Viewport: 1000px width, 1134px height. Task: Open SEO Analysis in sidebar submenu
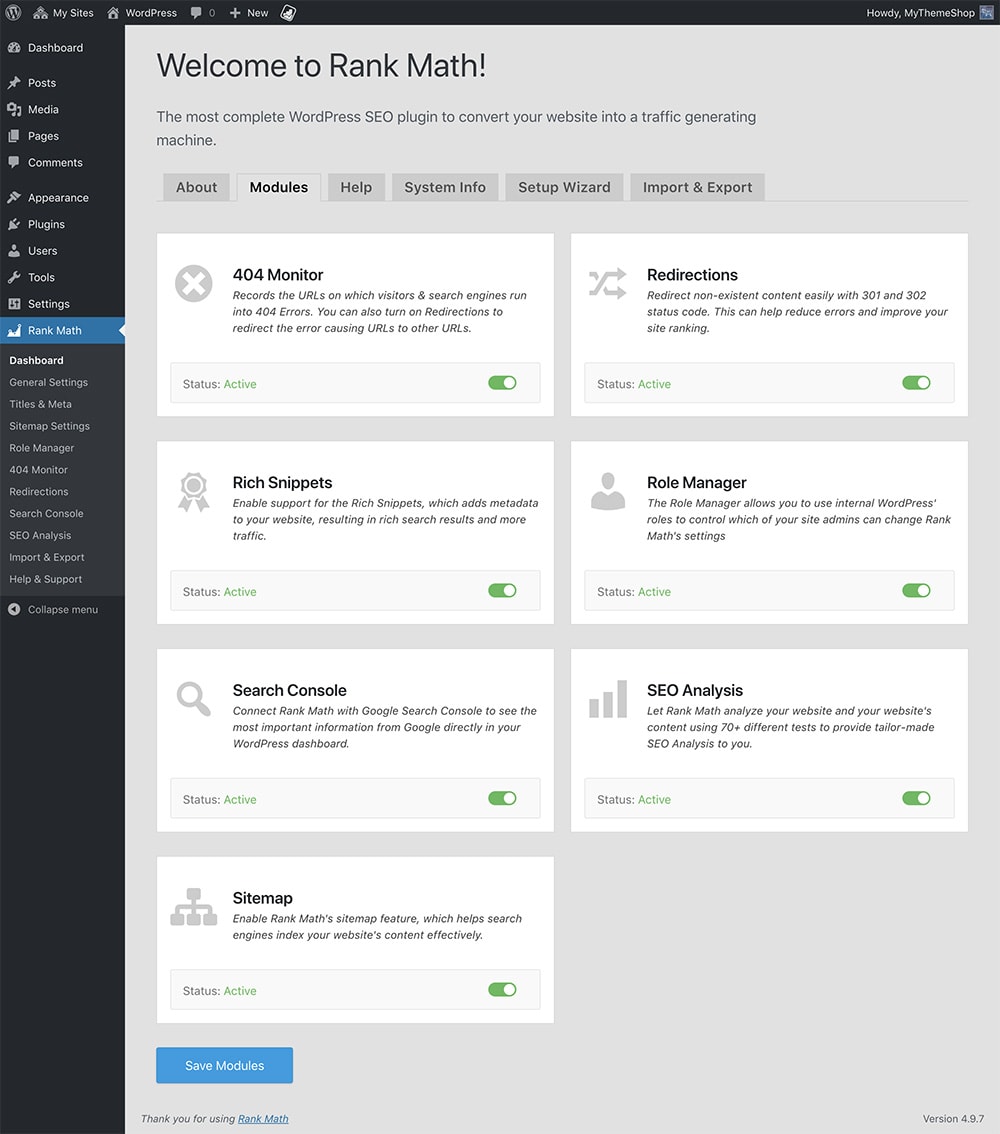[x=40, y=535]
